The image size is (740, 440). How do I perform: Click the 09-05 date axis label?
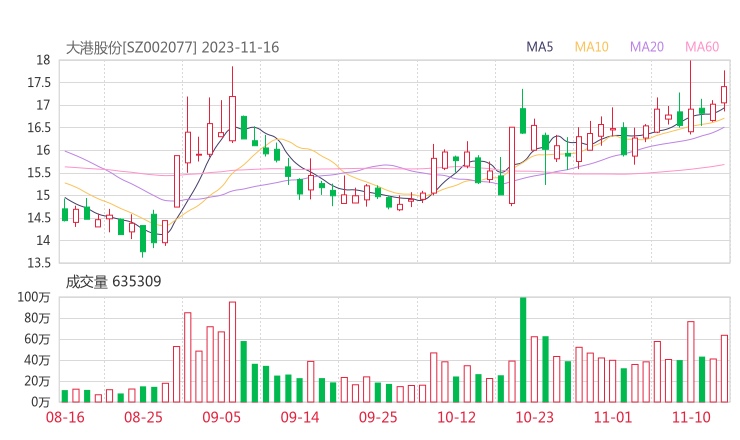click(221, 417)
